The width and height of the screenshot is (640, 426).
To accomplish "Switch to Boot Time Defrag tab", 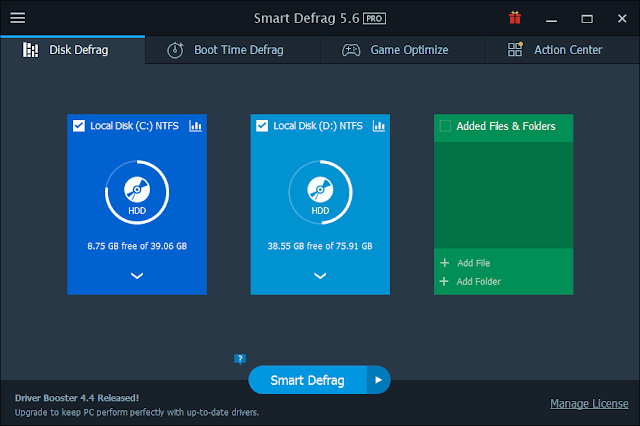I will pos(233,50).
